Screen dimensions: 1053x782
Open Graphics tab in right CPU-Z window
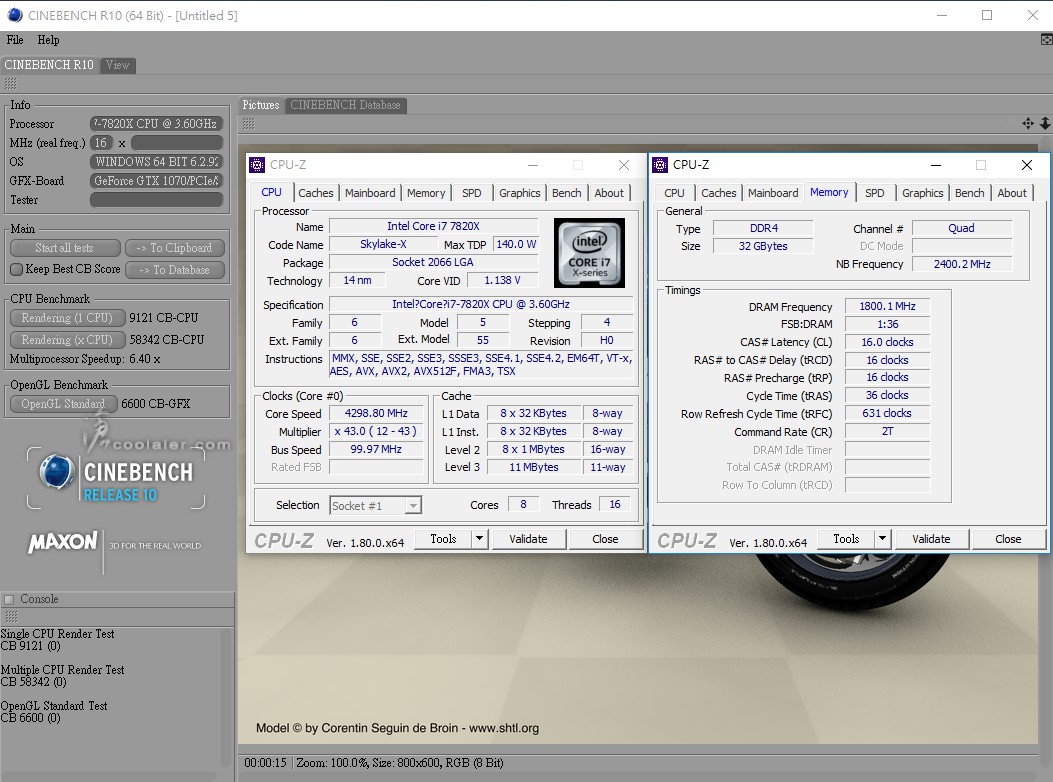click(x=922, y=193)
